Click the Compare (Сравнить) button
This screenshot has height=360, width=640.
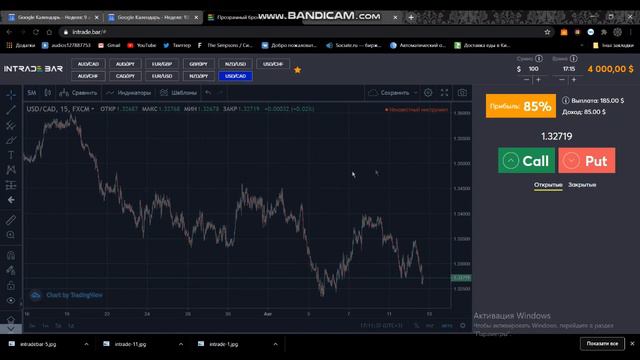click(x=78, y=93)
